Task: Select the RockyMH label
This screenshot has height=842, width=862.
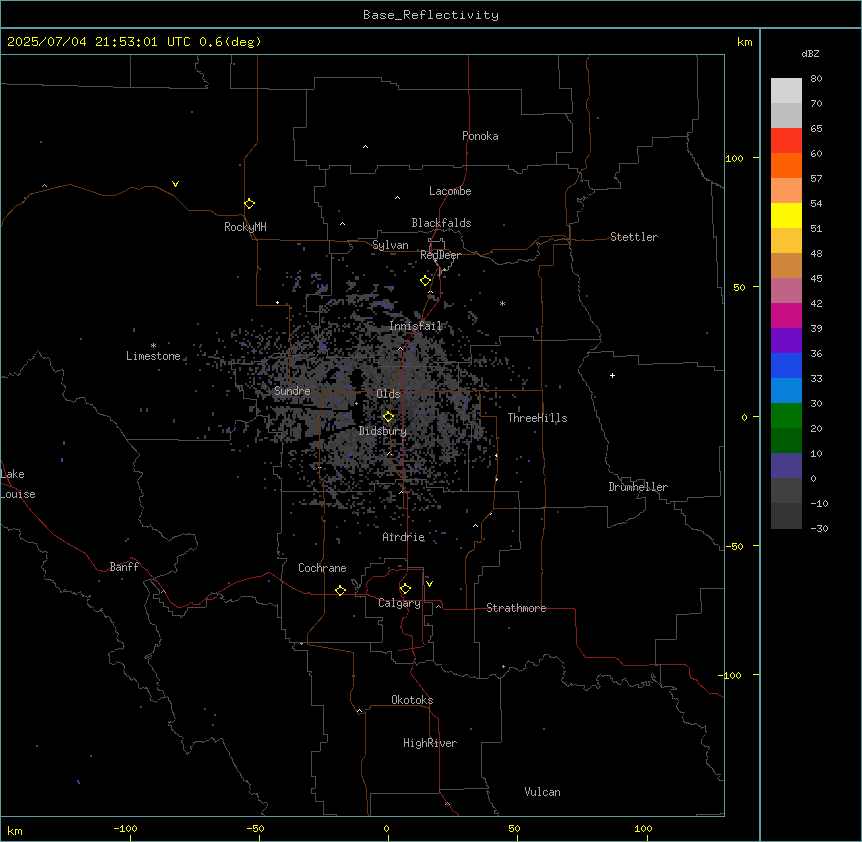Action: pos(245,227)
